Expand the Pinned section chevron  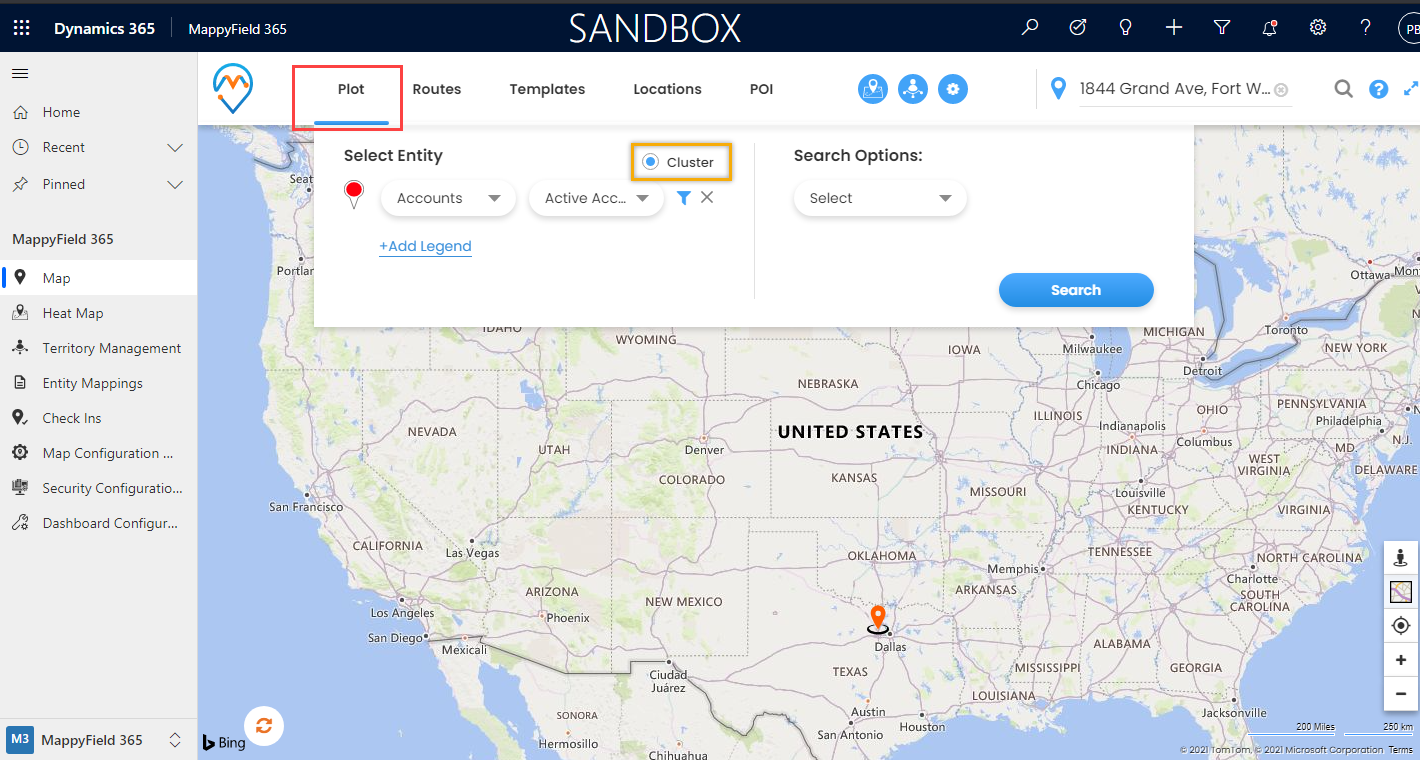(175, 185)
